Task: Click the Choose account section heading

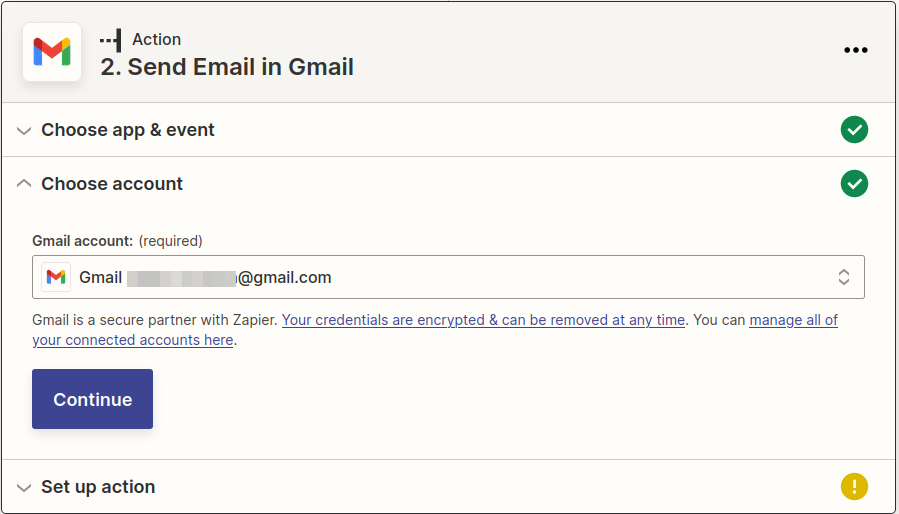Action: 112,184
